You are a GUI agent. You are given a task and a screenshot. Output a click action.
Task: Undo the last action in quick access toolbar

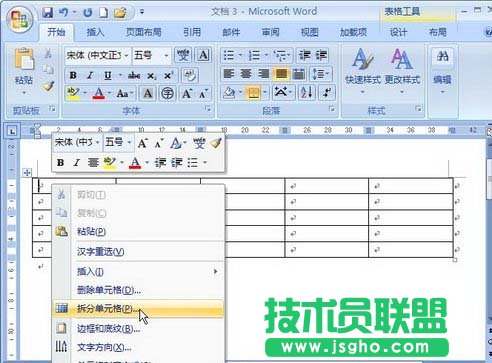(63, 13)
